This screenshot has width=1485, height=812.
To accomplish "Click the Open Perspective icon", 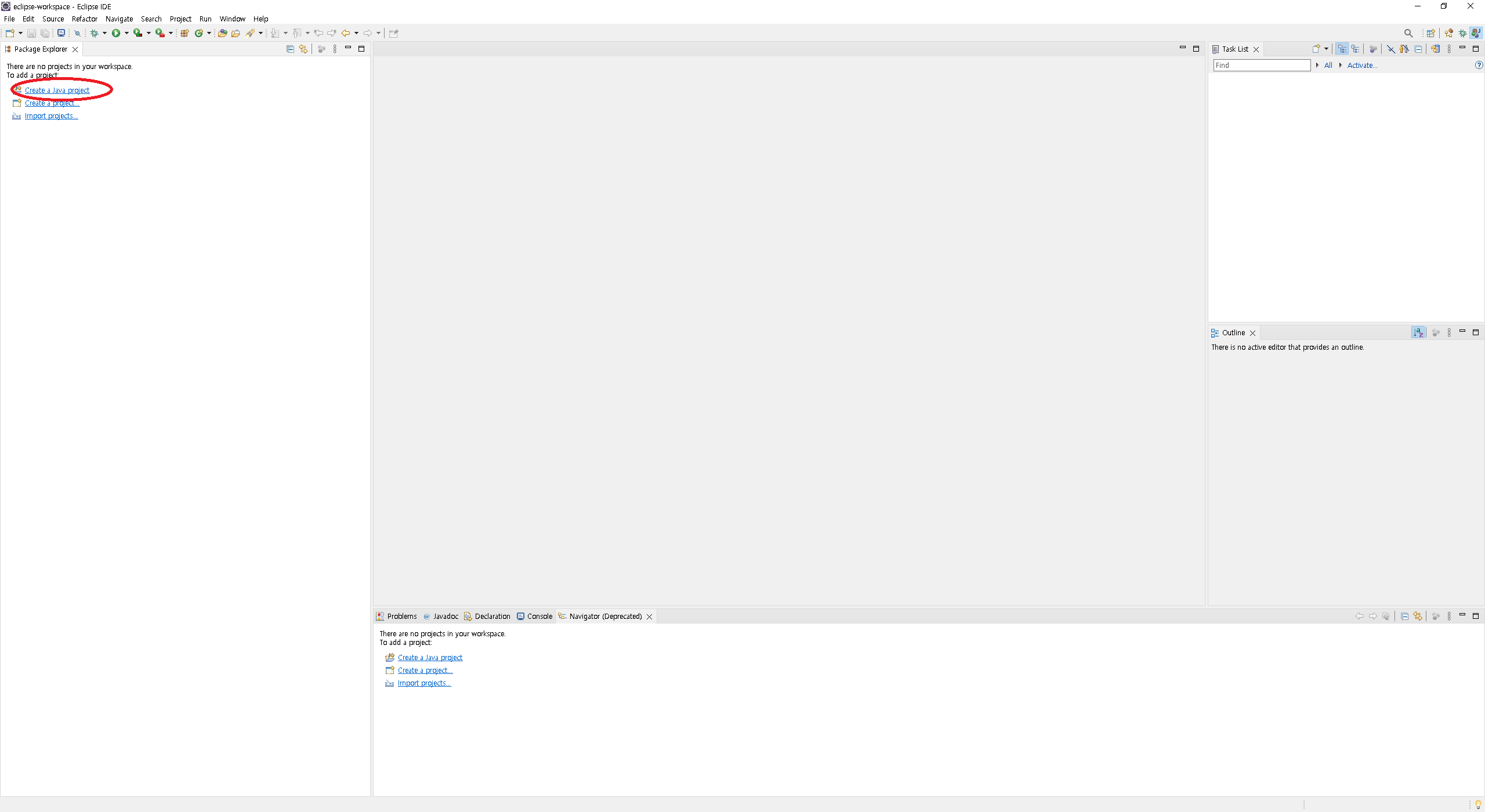I will click(1430, 33).
